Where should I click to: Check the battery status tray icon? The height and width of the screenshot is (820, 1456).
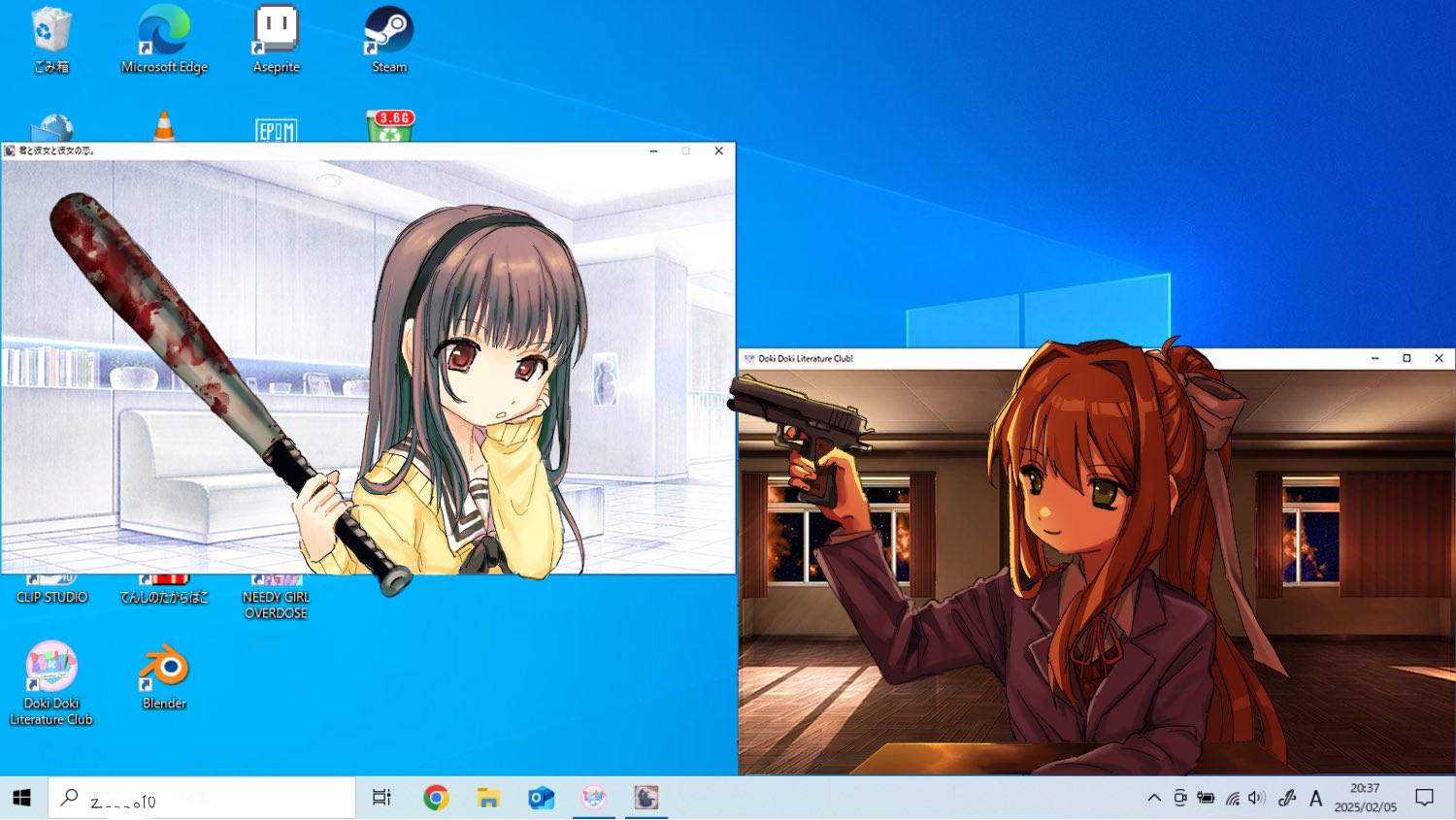(x=1206, y=798)
